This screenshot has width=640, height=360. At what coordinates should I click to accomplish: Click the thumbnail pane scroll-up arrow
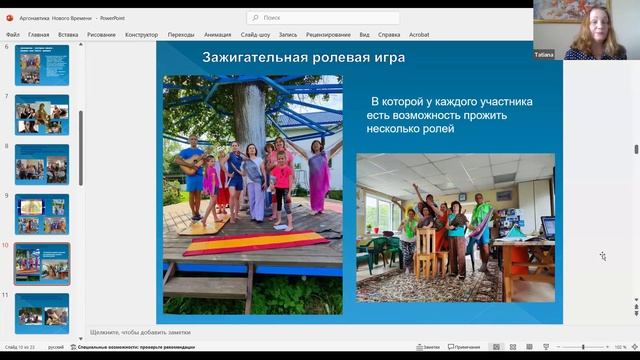coord(80,44)
